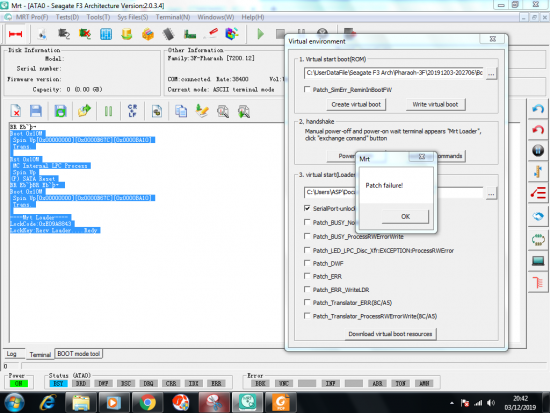The width and height of the screenshot is (550, 413).
Task: Click the green floppy save-as icon
Action: click(x=60, y=111)
